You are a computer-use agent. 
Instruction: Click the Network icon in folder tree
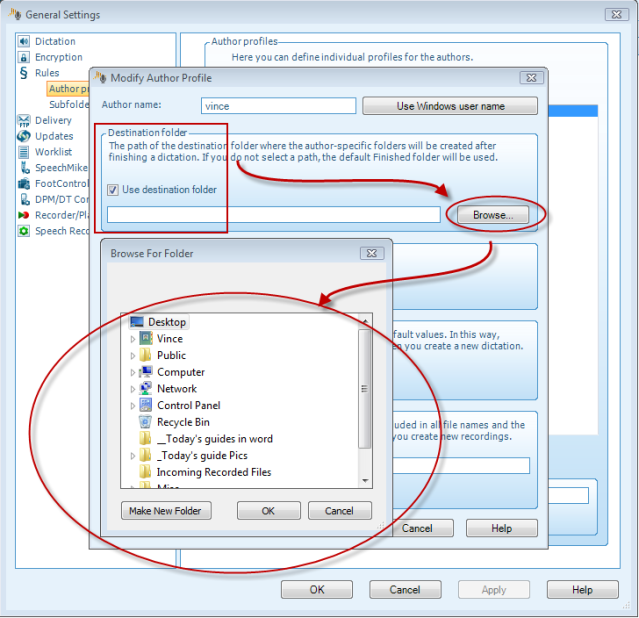(145, 388)
